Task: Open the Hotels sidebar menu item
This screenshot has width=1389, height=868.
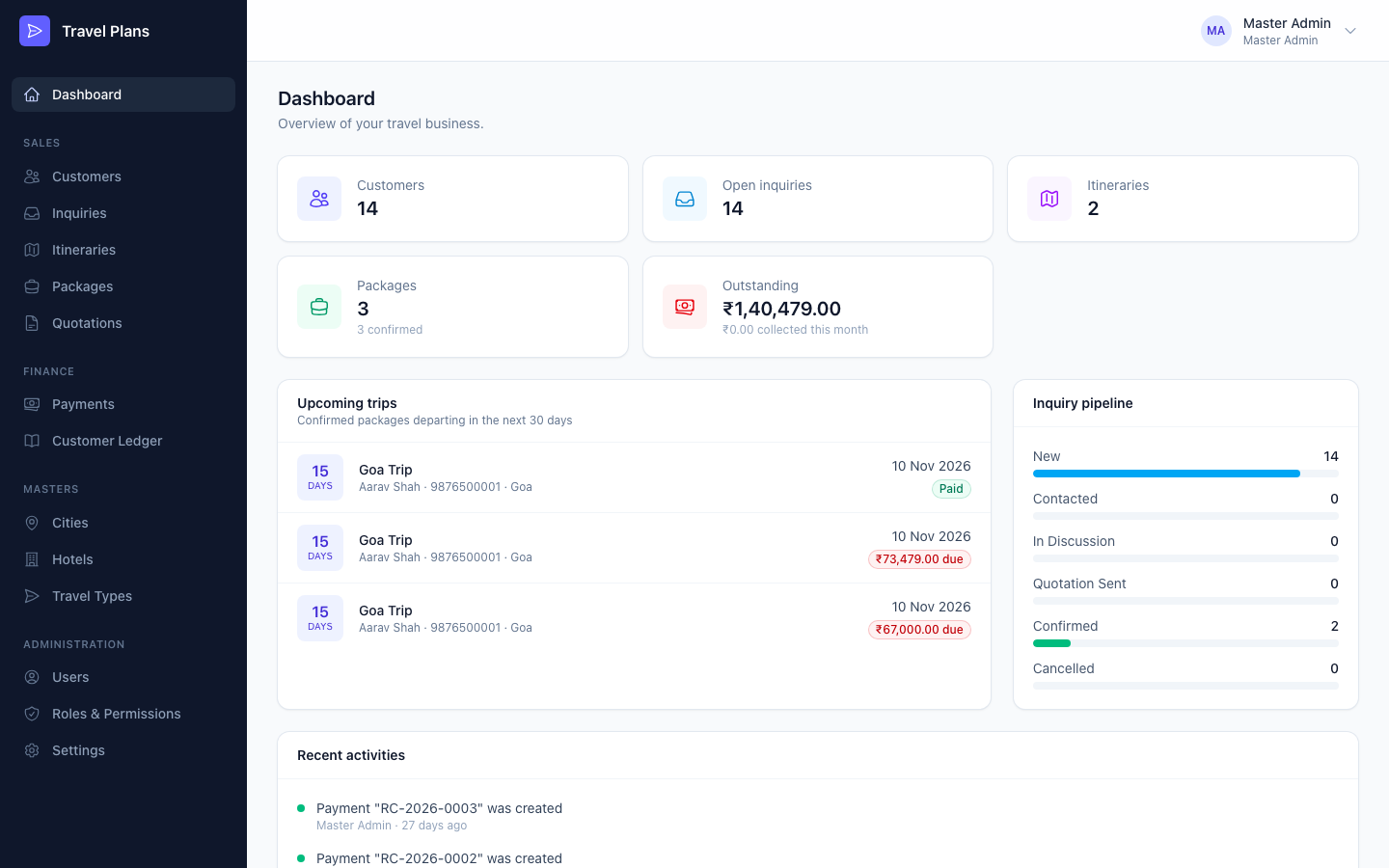Action: (123, 559)
